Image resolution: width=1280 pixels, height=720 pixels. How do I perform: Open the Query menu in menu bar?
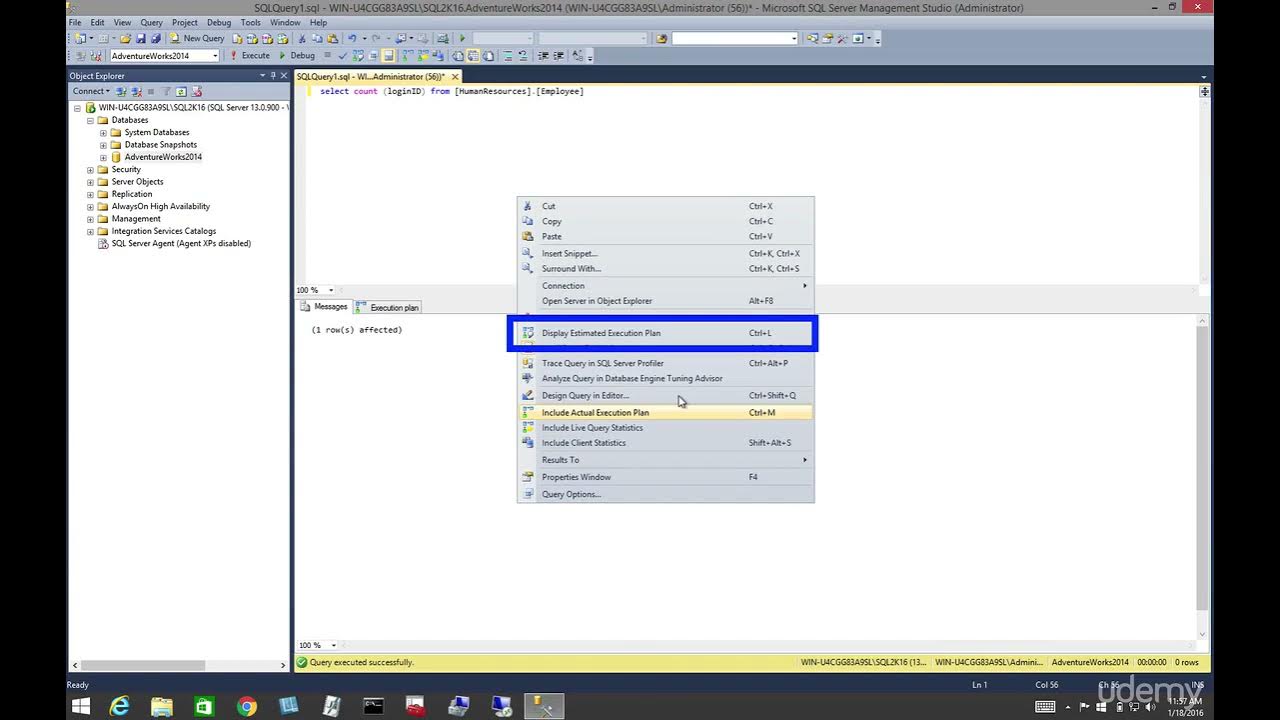coord(151,22)
